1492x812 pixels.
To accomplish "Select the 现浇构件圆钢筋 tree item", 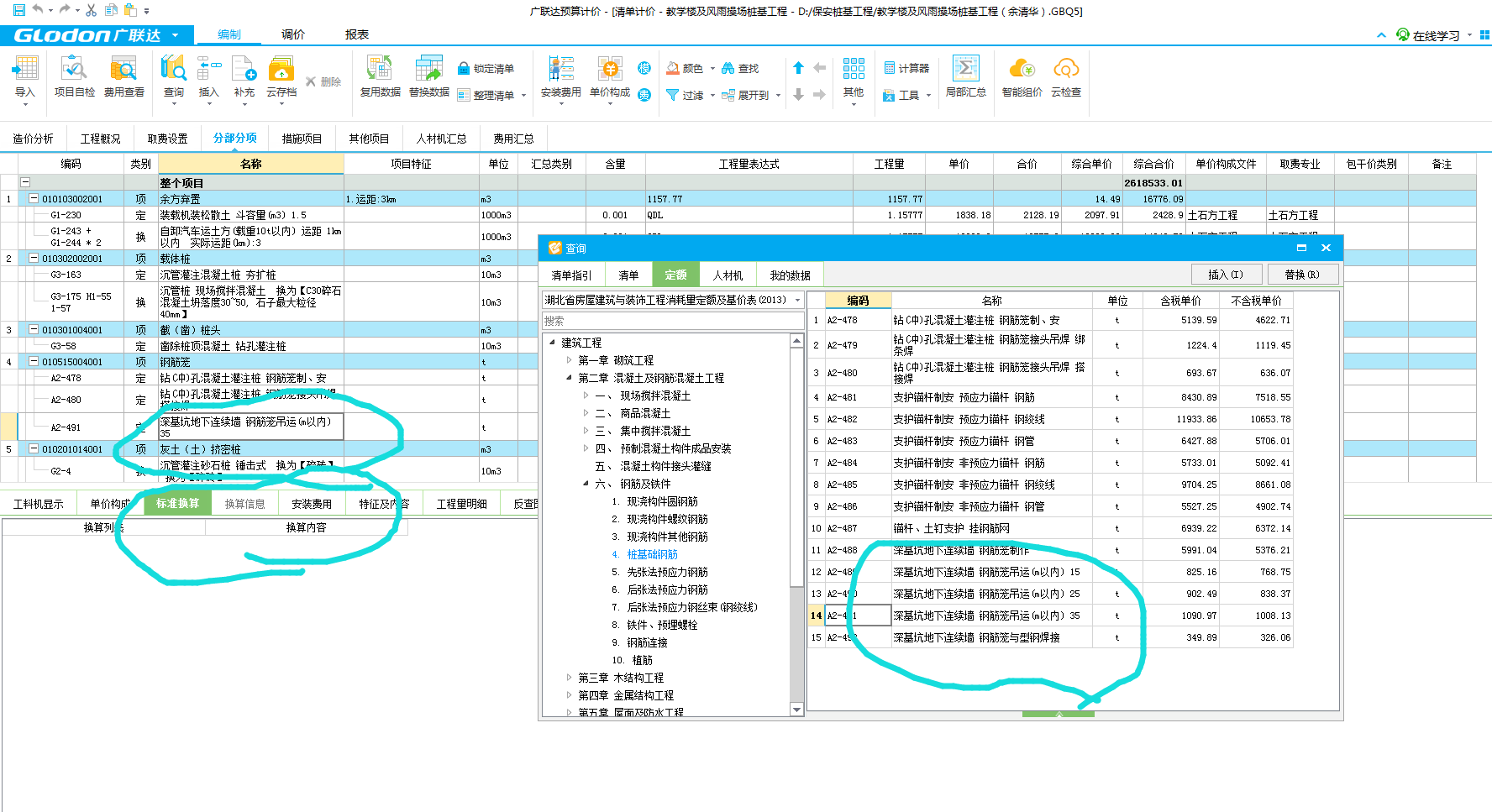I will [x=662, y=501].
